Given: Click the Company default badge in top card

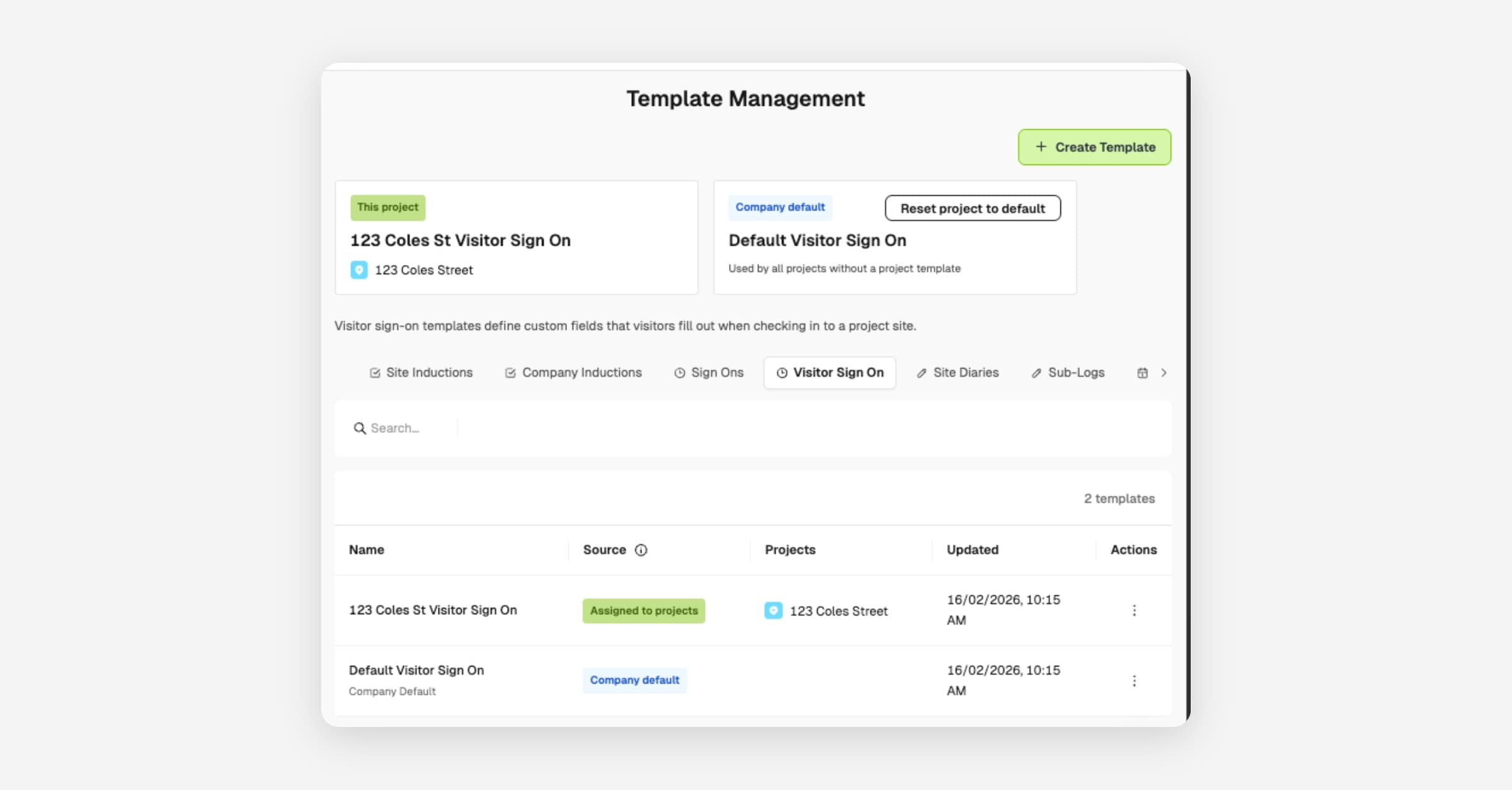Looking at the screenshot, I should [x=780, y=207].
